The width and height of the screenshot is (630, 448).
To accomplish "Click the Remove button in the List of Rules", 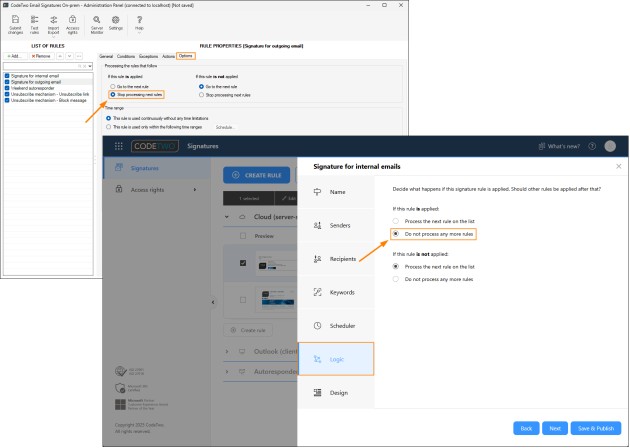I will 42,56.
